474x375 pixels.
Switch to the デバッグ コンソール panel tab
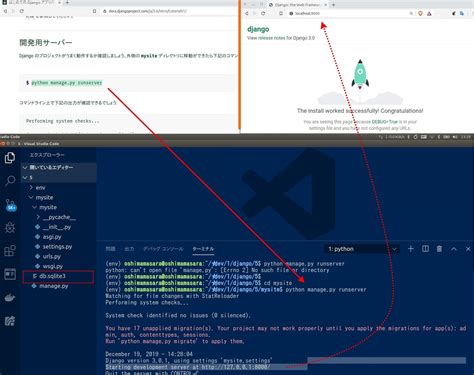click(163, 249)
